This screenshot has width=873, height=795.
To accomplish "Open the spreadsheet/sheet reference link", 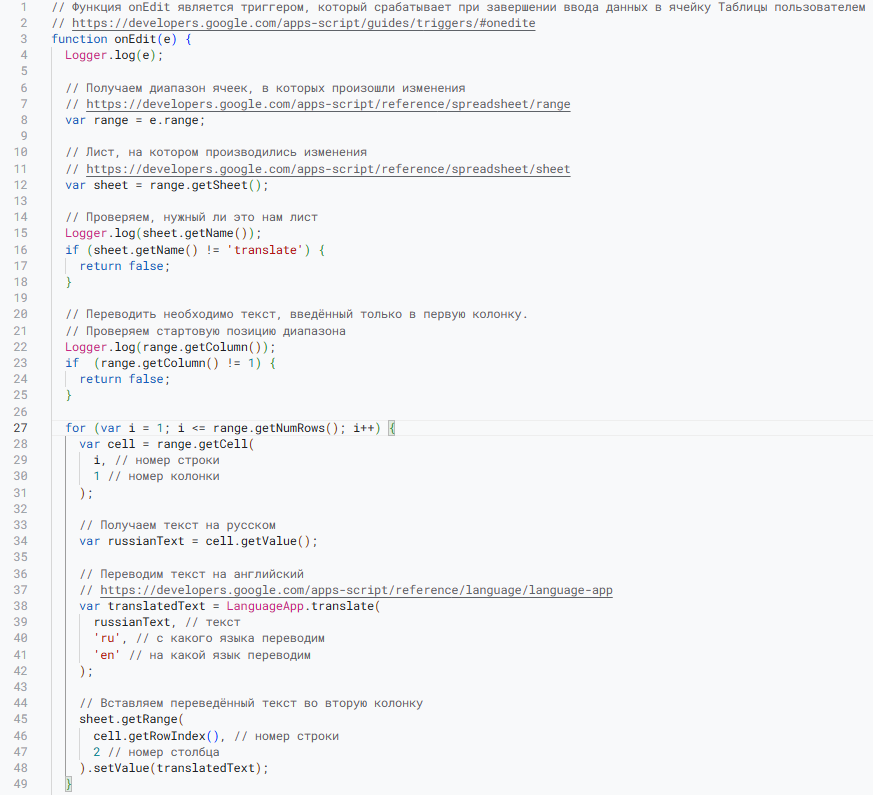I will 328,169.
